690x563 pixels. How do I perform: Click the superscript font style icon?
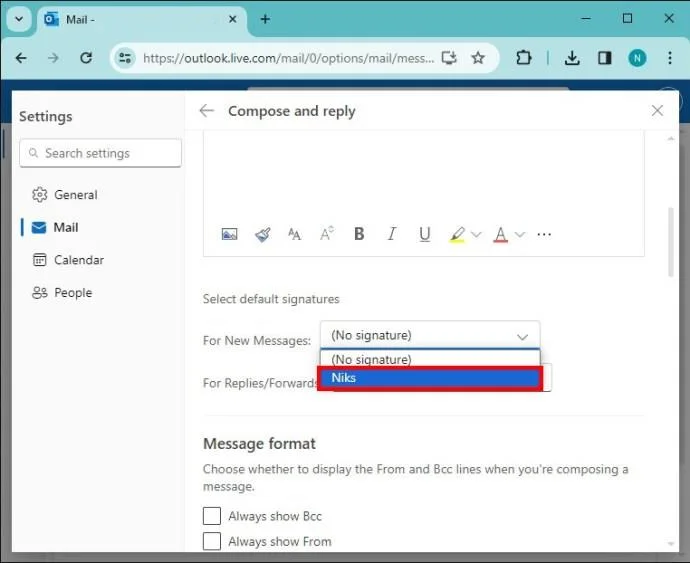(x=327, y=234)
